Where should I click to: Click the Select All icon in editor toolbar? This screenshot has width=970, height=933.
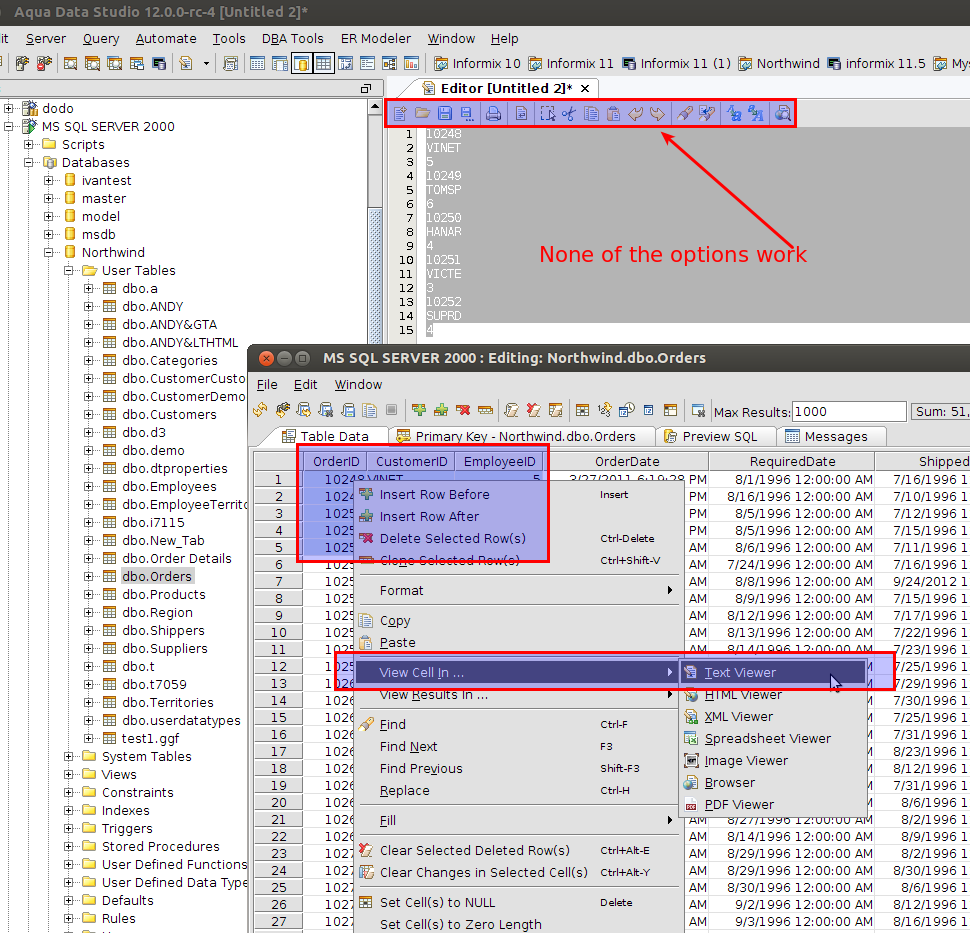[547, 113]
